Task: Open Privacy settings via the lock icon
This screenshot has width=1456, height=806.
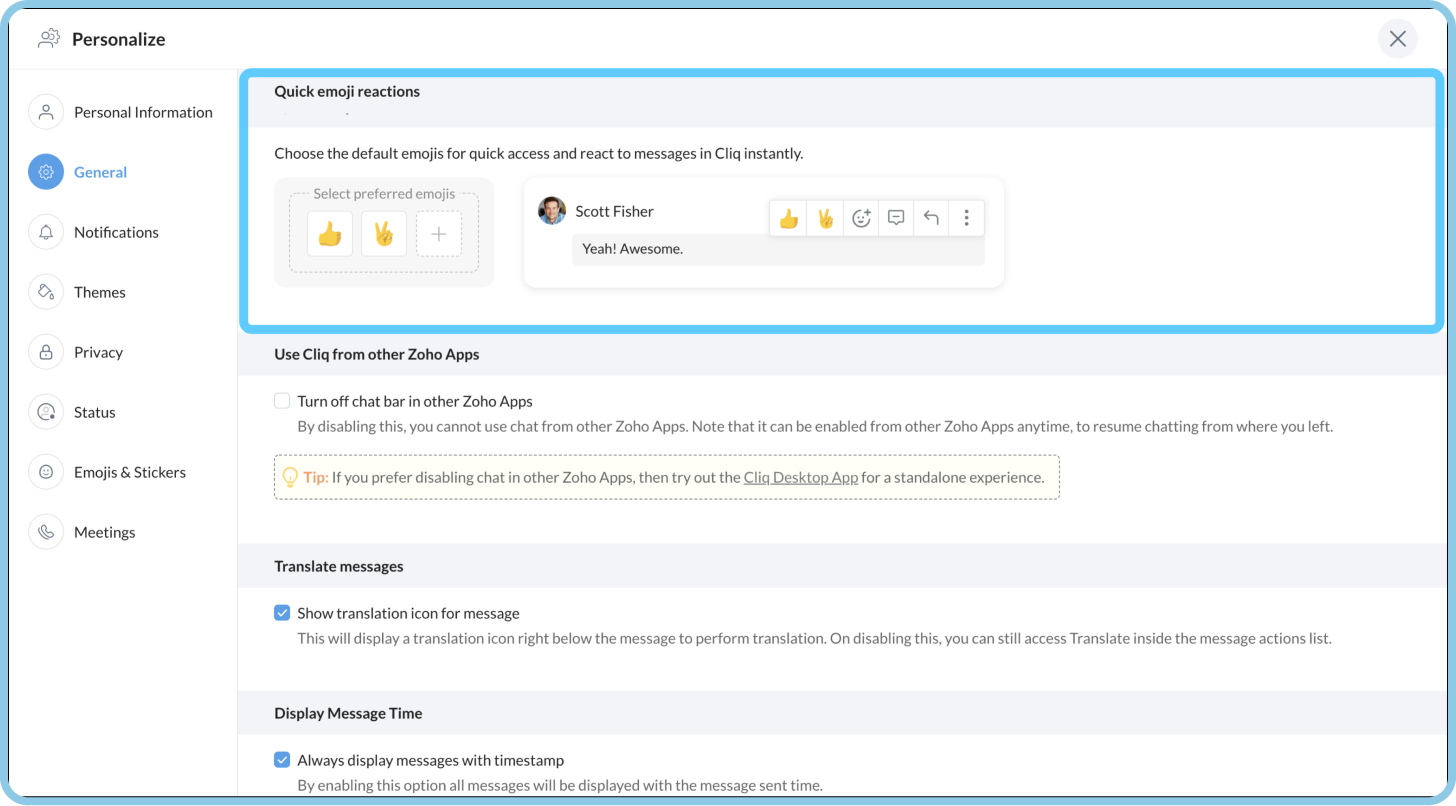Action: pyautogui.click(x=45, y=351)
